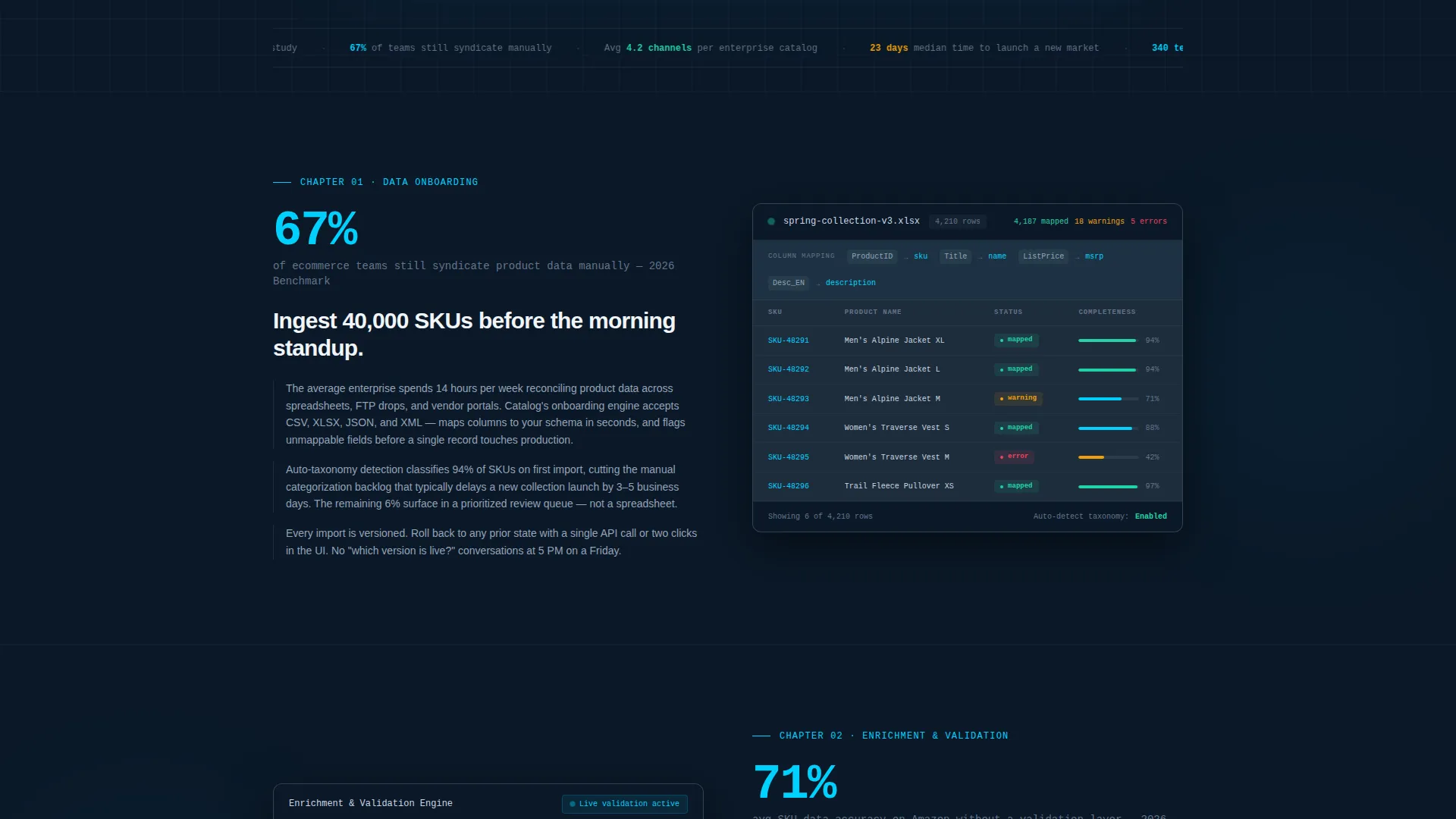Click the description mapping target
The height and width of the screenshot is (819, 1456).
click(850, 283)
